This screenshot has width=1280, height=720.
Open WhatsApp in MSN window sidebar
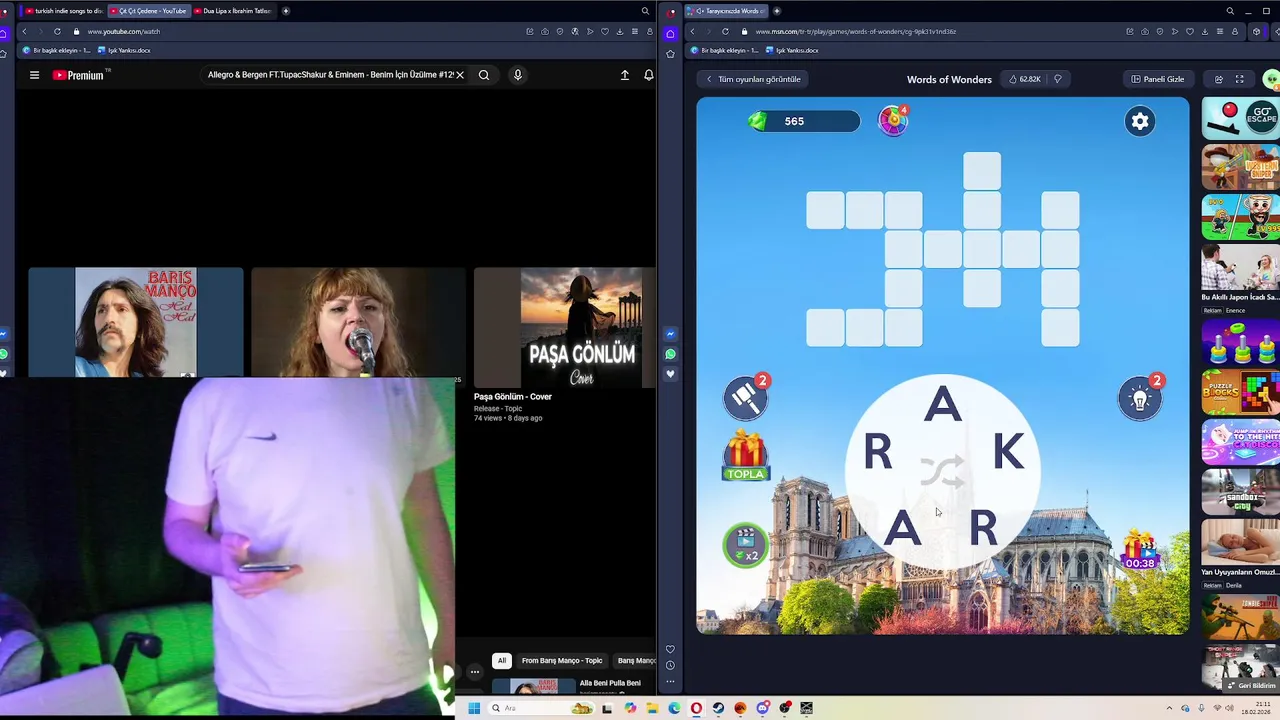click(x=670, y=354)
